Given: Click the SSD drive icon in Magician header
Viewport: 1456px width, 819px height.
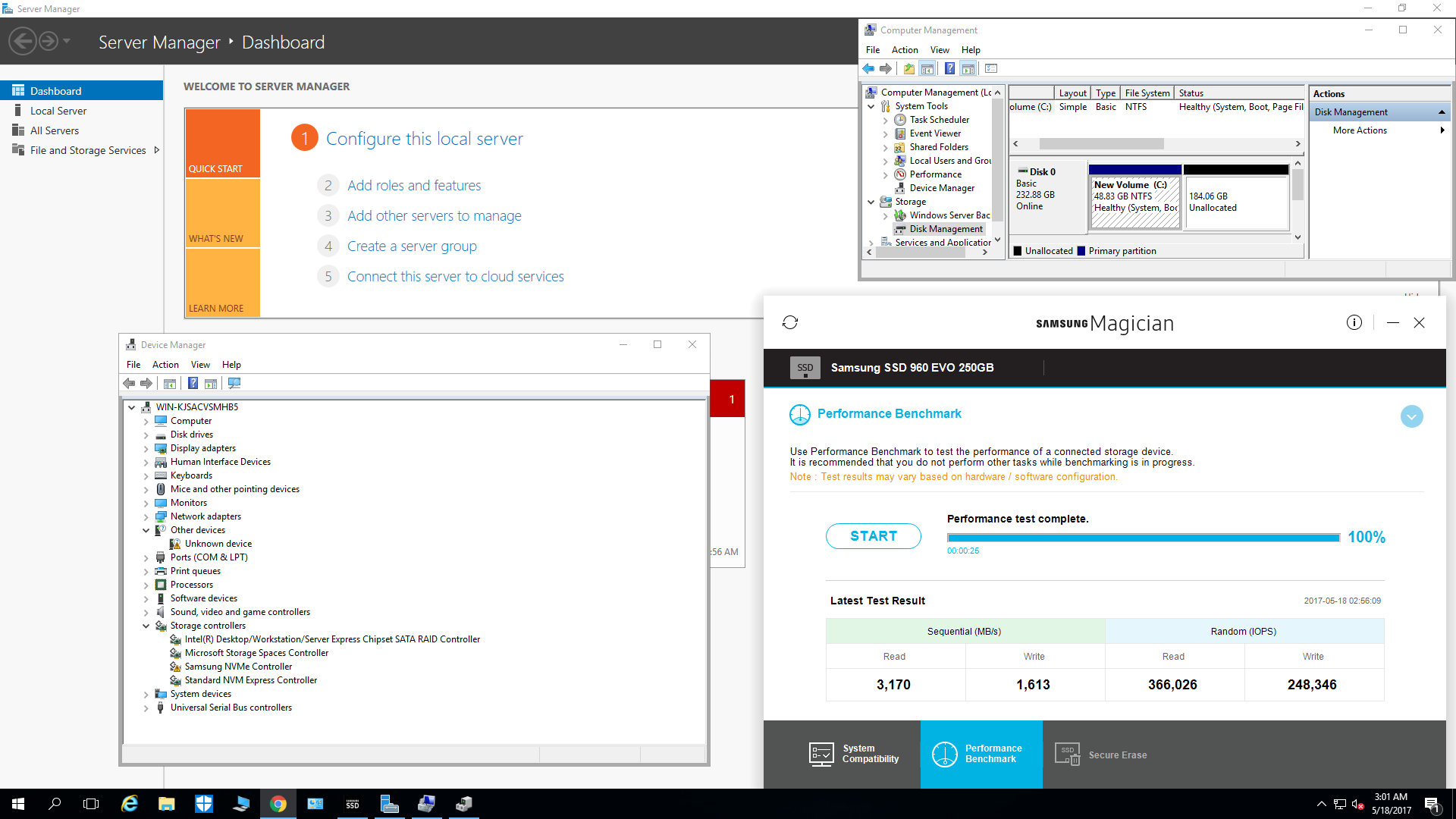Looking at the screenshot, I should click(805, 368).
